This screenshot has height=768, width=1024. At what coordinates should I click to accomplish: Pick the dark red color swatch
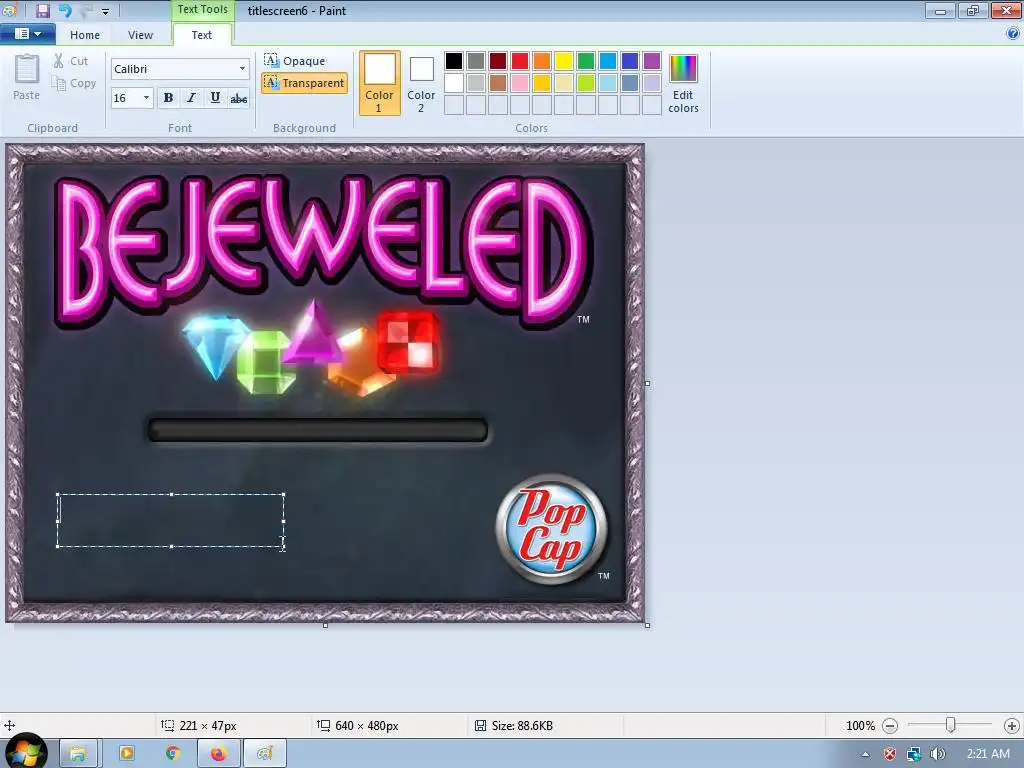tap(498, 61)
